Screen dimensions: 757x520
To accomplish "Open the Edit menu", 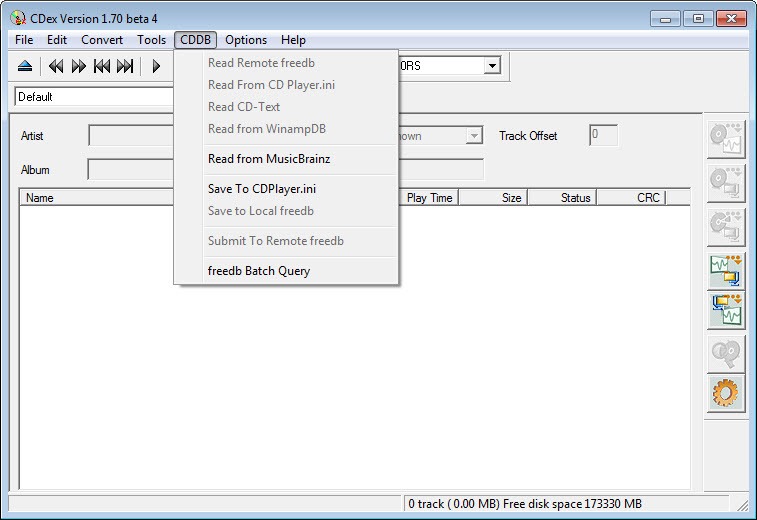I will tap(56, 40).
